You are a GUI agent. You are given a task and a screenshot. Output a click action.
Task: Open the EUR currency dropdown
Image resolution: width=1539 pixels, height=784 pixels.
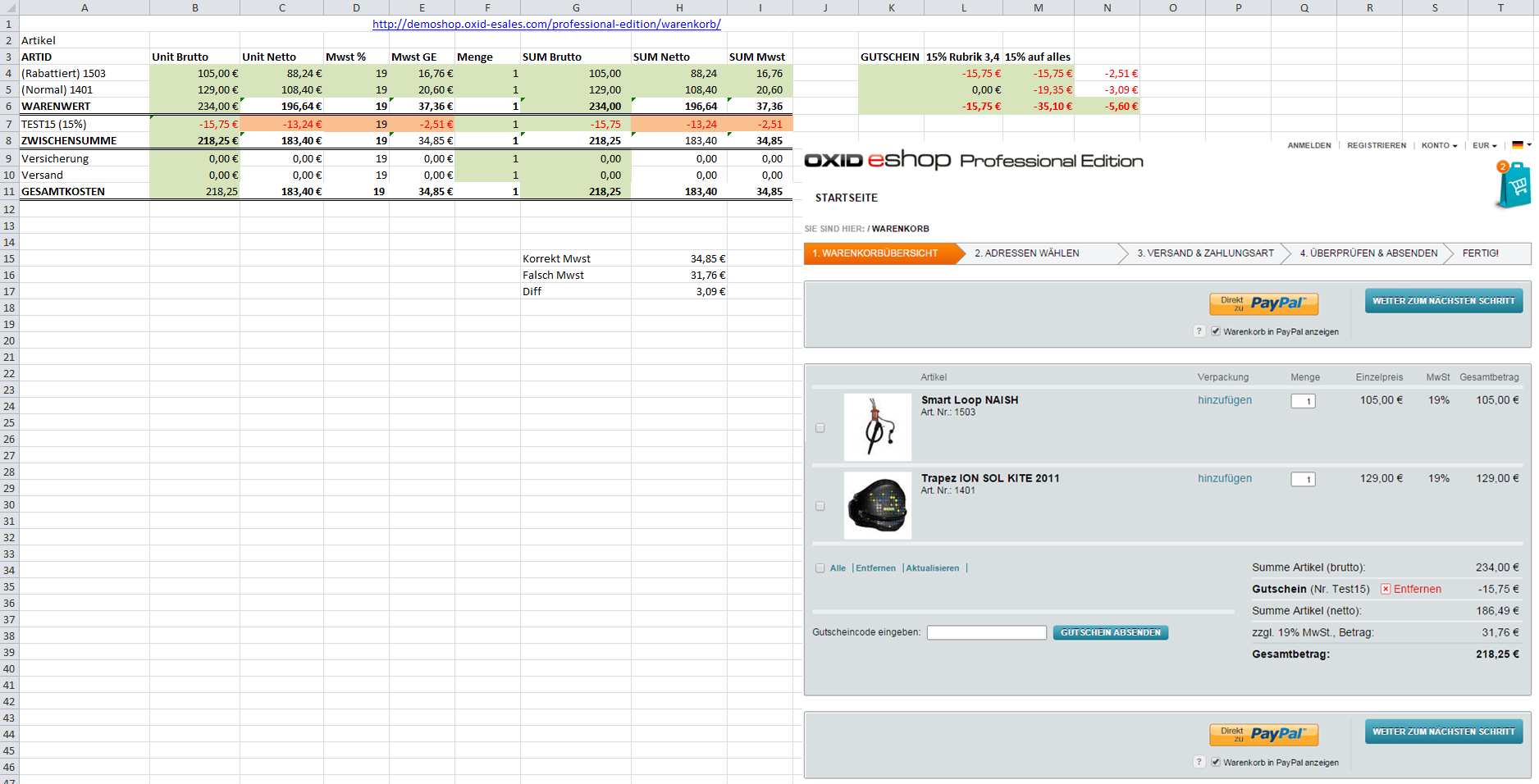(1484, 145)
